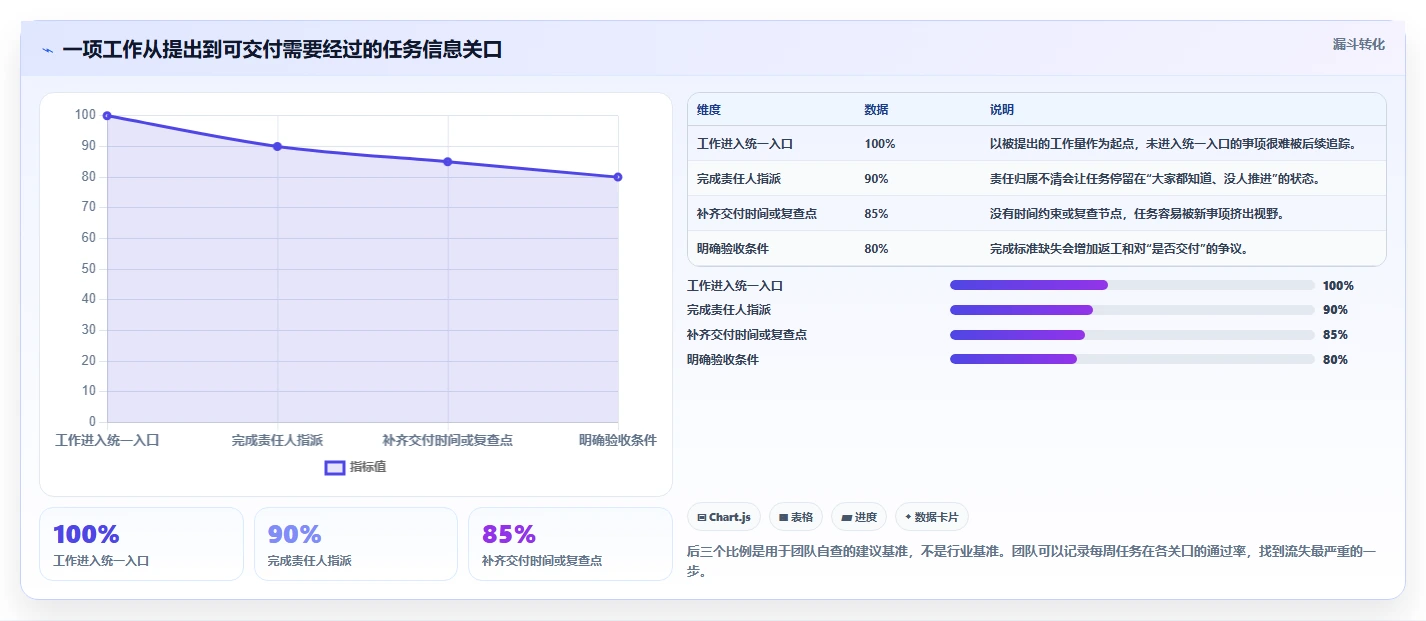Click table cell 工作进入统一入口 in the 维度 column
This screenshot has height=621, width=1426.
[745, 144]
